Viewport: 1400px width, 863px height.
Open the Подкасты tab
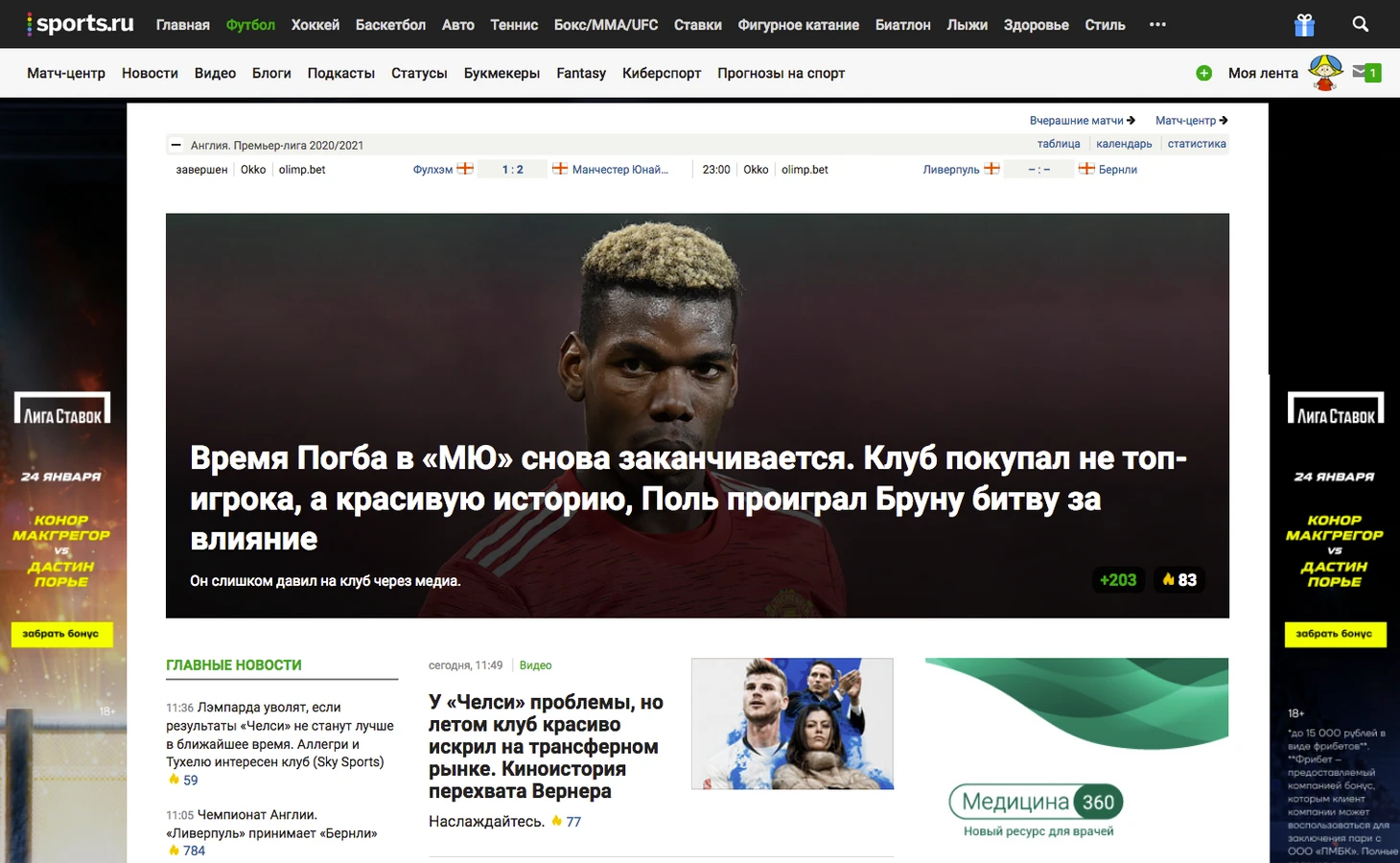point(341,73)
